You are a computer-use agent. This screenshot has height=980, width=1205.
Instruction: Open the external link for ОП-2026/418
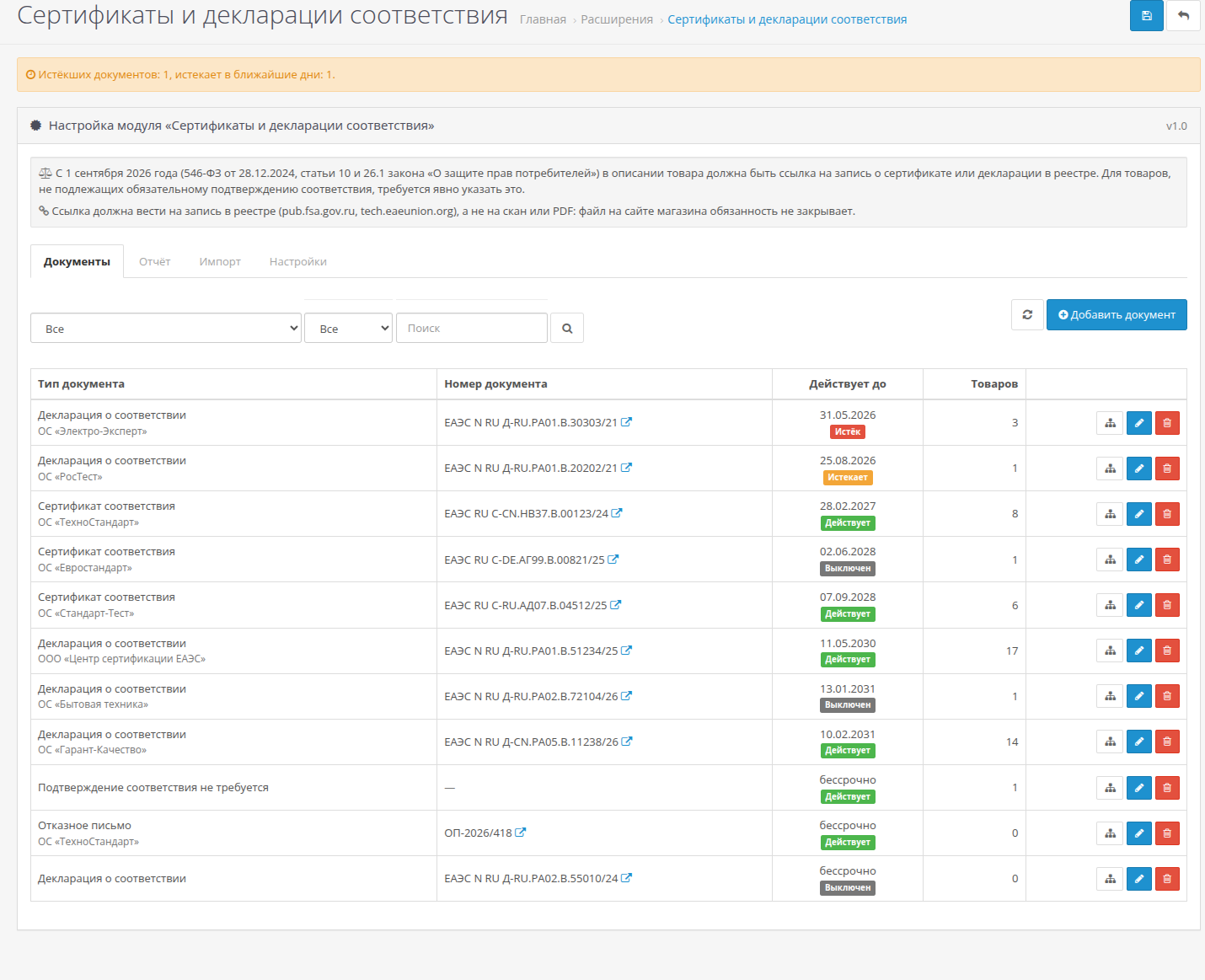pos(521,833)
